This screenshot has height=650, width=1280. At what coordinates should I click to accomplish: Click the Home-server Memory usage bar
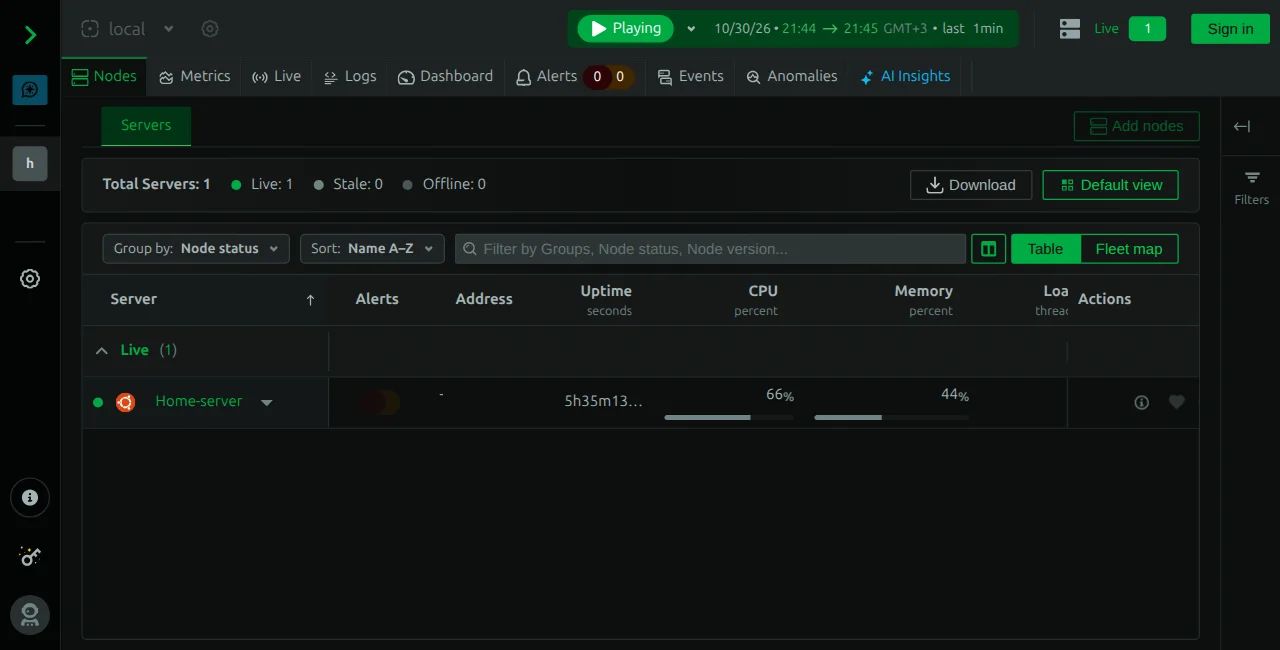point(892,417)
